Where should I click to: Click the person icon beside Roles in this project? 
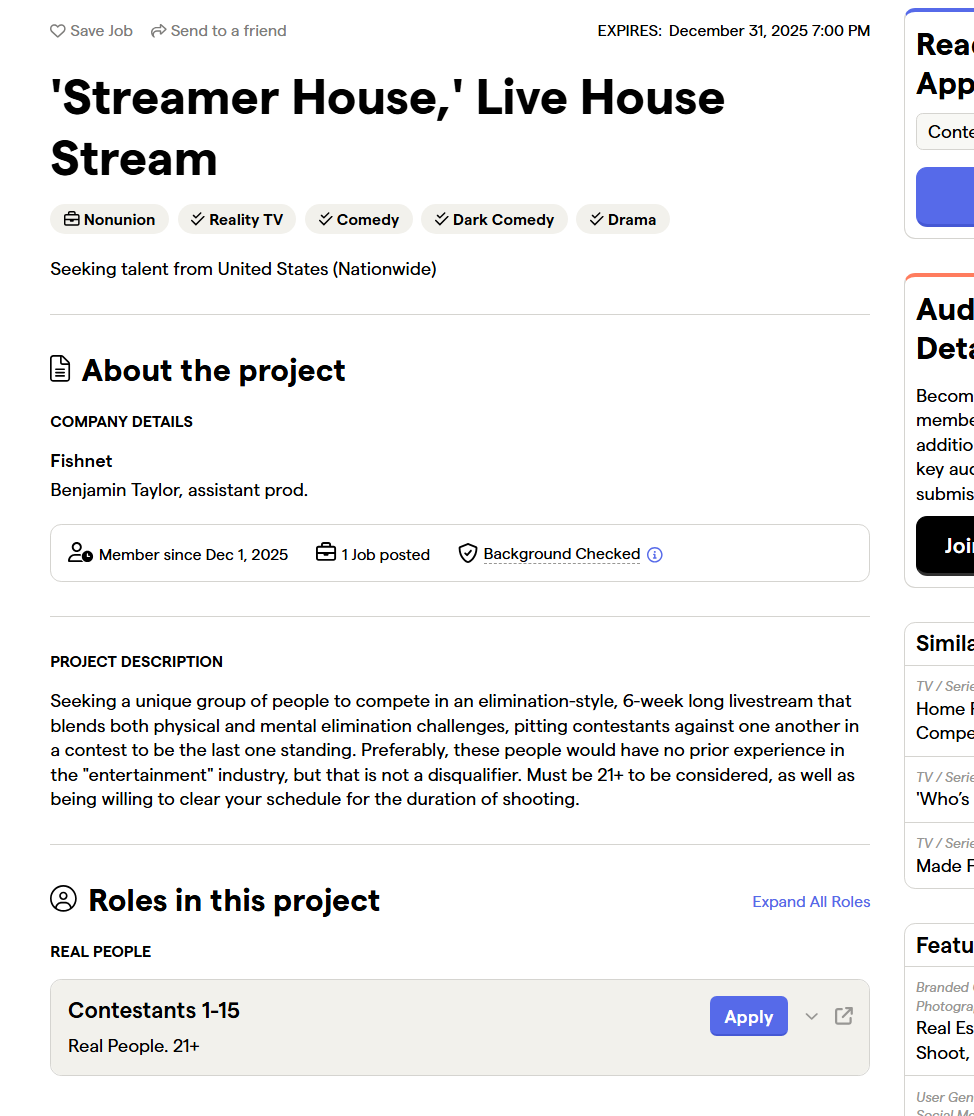coord(63,898)
